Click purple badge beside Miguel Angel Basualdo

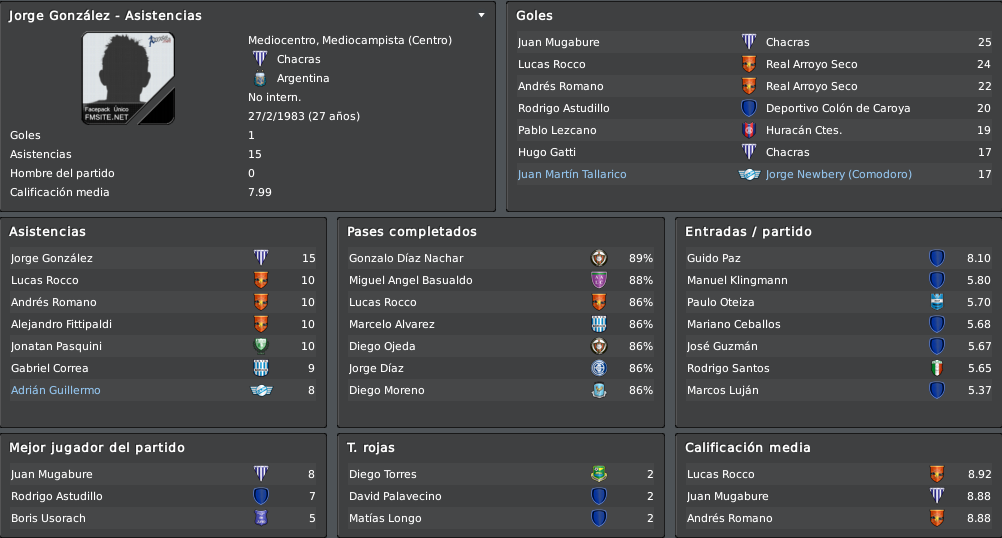click(x=599, y=280)
